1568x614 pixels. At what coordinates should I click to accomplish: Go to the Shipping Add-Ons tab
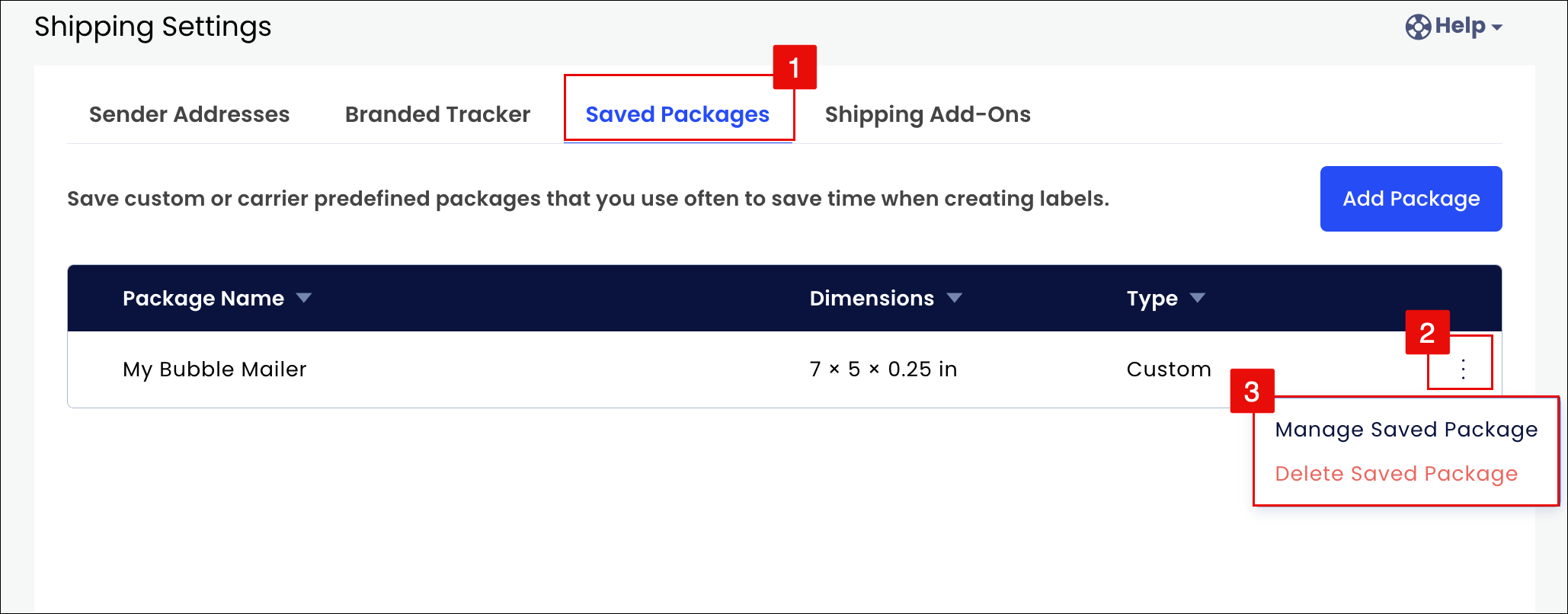coord(928,114)
